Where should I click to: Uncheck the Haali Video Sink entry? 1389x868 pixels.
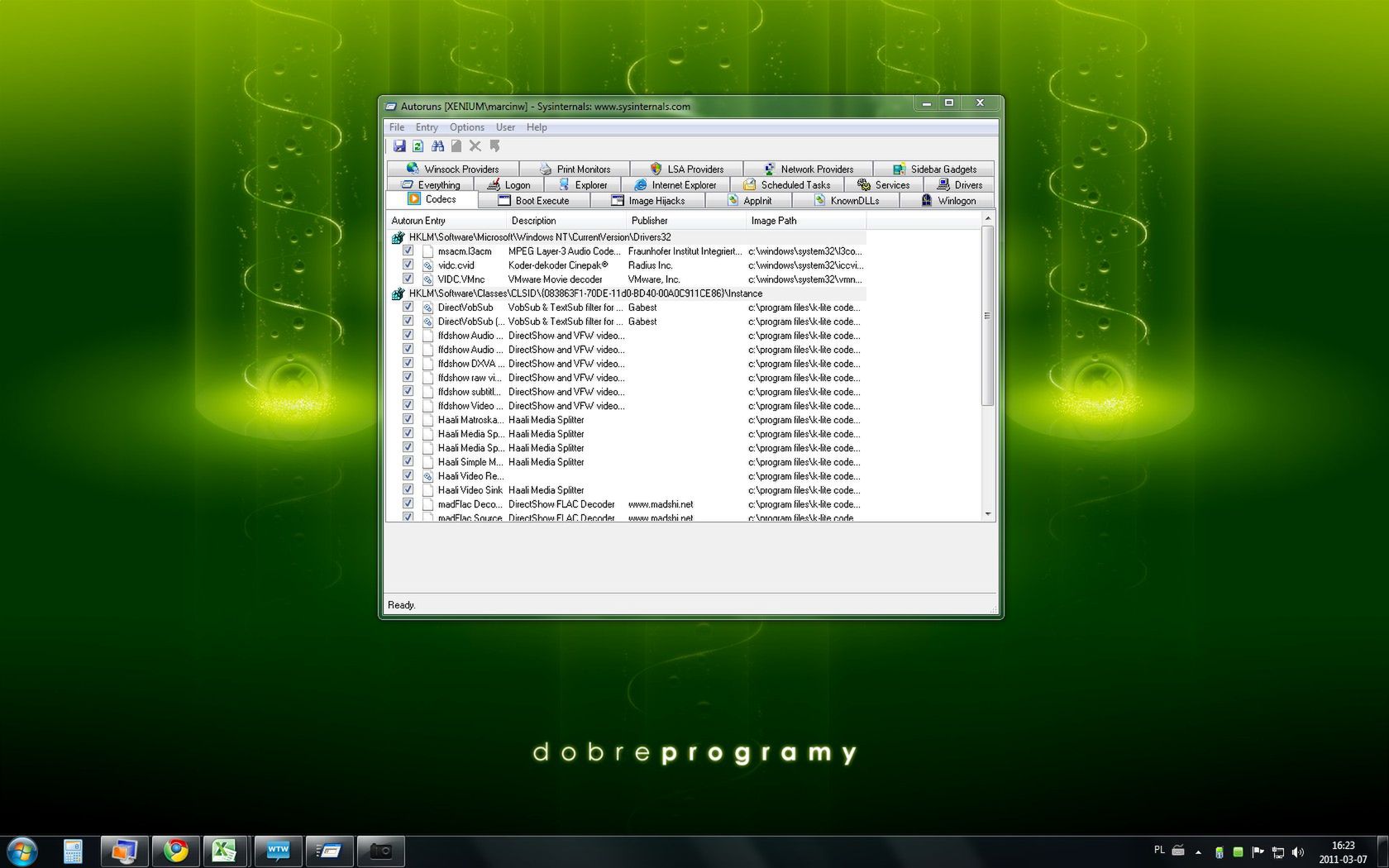408,489
